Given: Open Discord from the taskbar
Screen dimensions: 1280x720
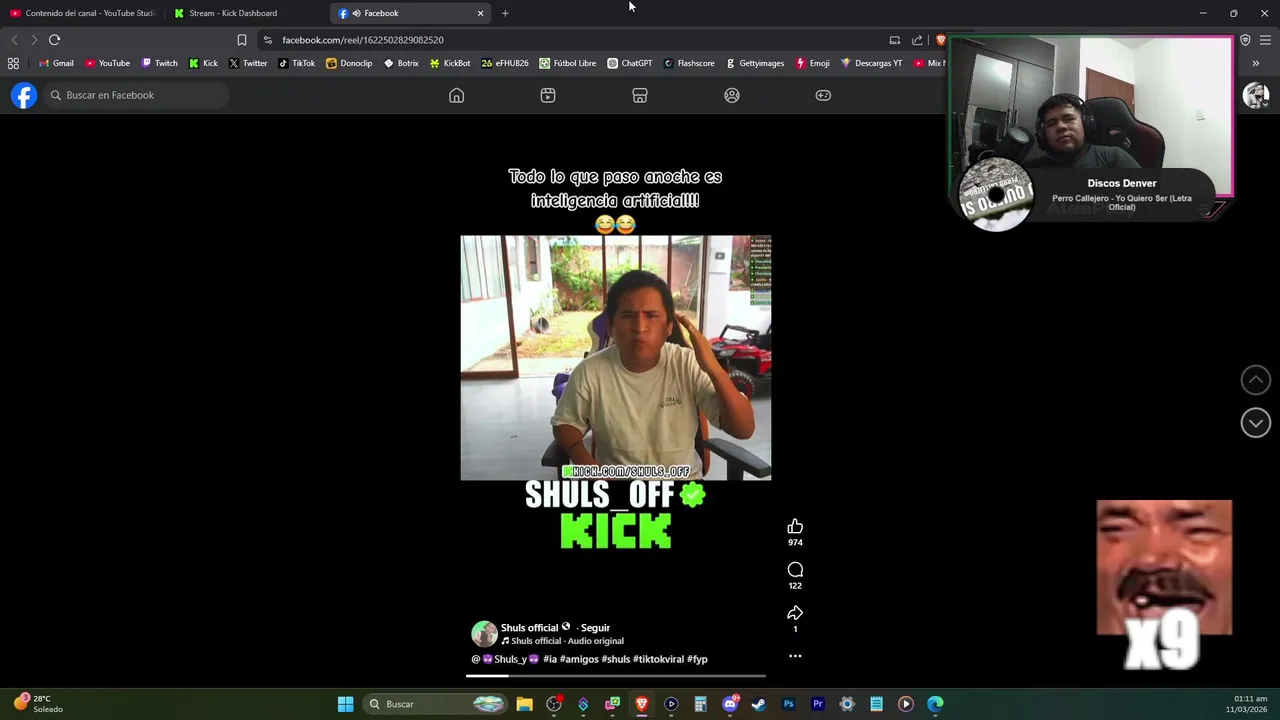Looking at the screenshot, I should pos(730,704).
